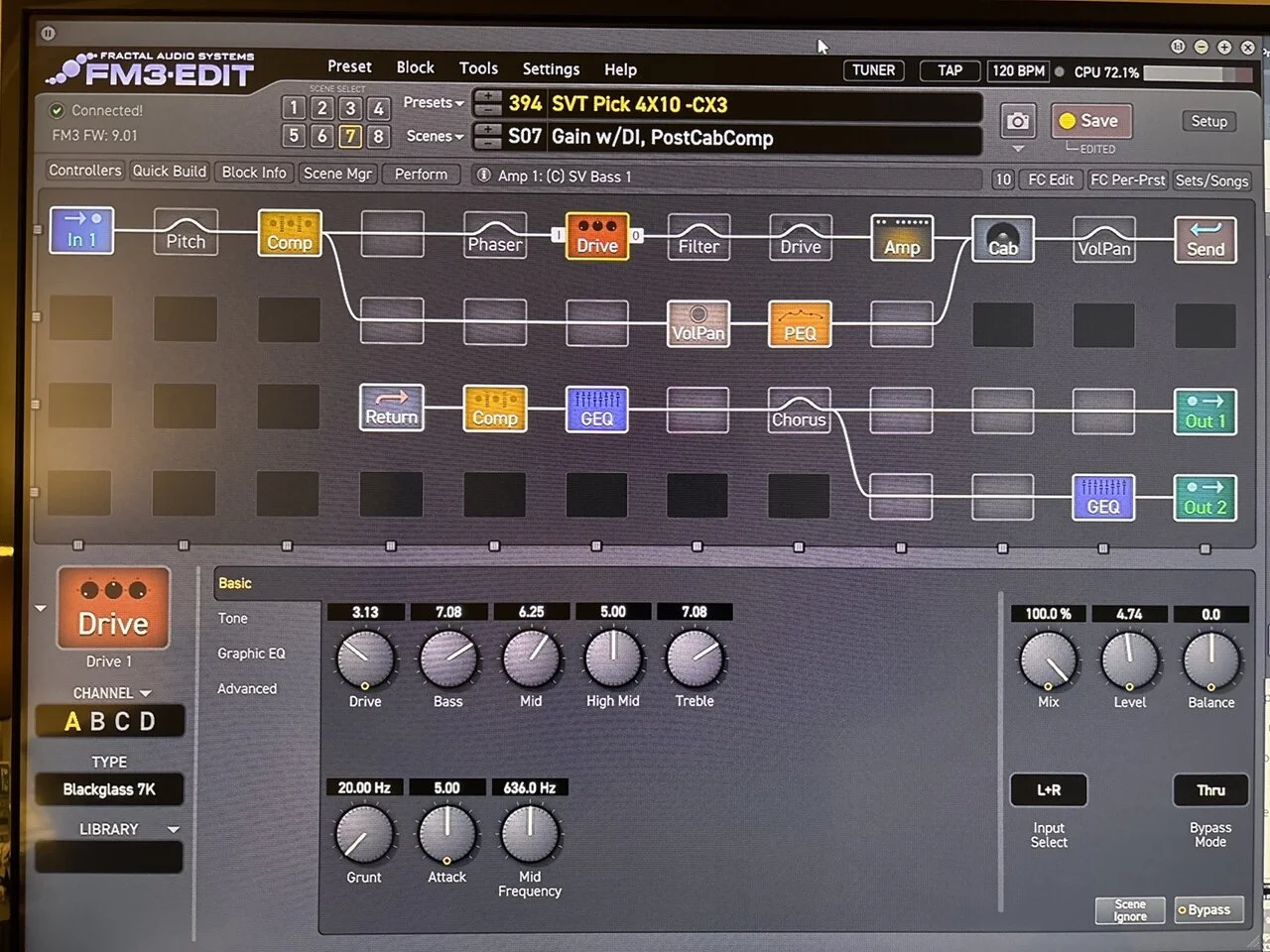Image resolution: width=1270 pixels, height=952 pixels.
Task: Open the CHANNEL dropdown arrow
Action: (145, 693)
